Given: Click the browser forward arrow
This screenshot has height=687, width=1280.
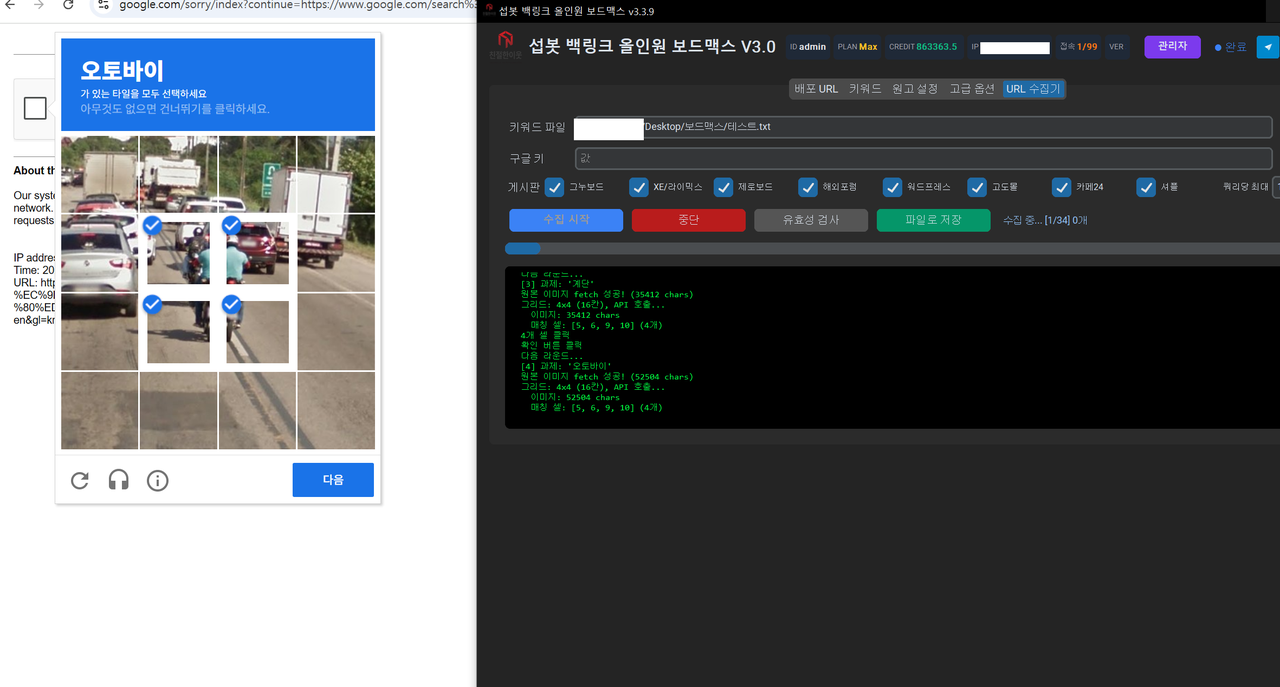Looking at the screenshot, I should coord(38,5).
